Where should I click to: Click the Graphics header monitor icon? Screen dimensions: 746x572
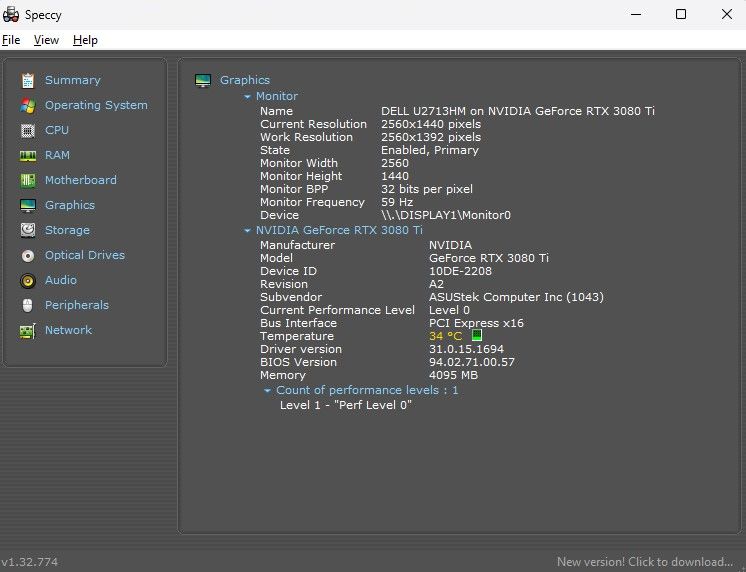click(203, 80)
